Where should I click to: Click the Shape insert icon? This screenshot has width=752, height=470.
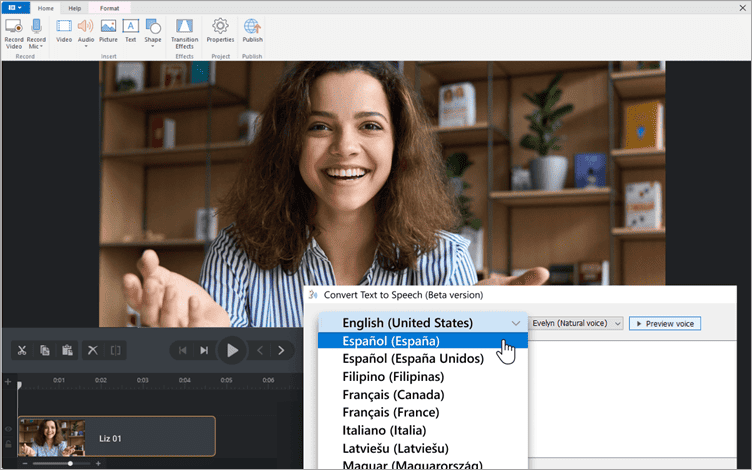(153, 26)
